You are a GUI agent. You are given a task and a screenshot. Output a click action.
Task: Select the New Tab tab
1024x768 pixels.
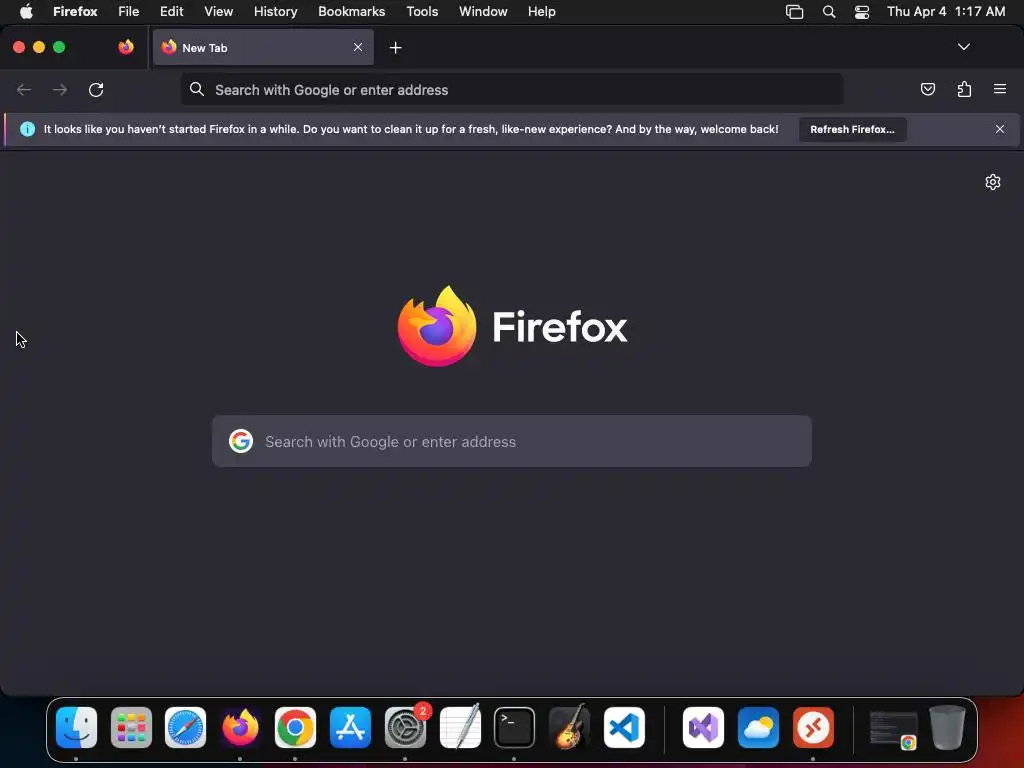263,47
